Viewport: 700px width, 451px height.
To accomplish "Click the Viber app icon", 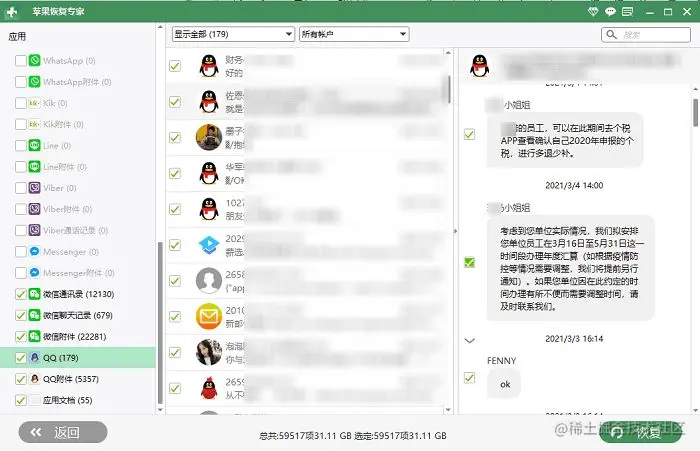I will 34,188.
